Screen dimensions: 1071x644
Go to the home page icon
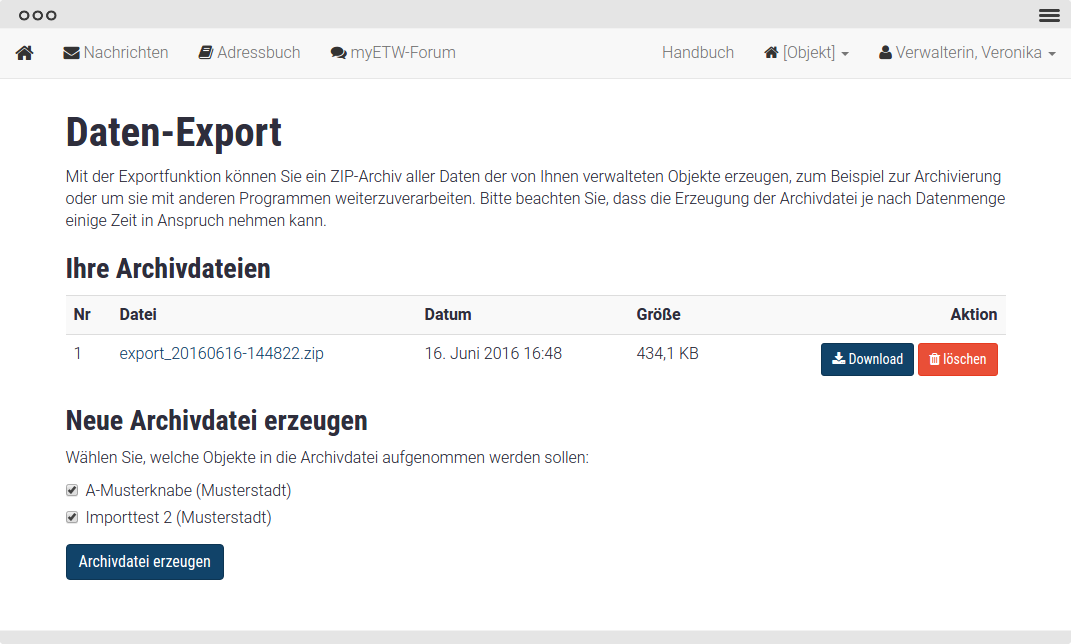click(x=25, y=53)
